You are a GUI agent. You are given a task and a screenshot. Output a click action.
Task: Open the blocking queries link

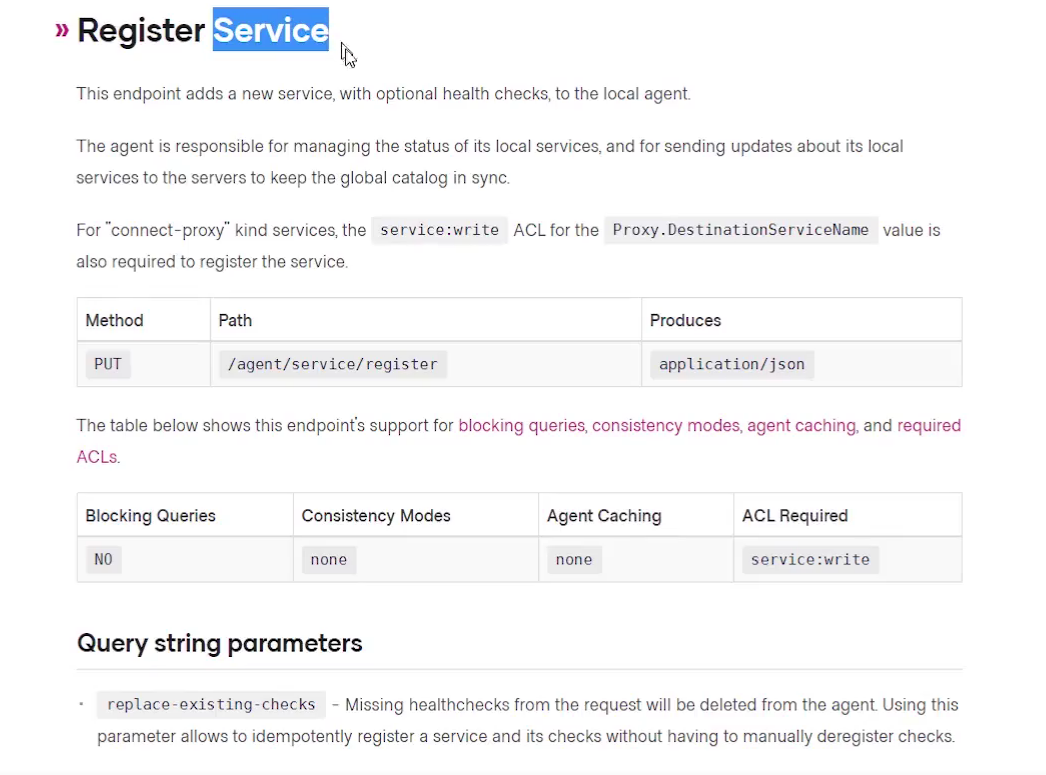(x=521, y=426)
